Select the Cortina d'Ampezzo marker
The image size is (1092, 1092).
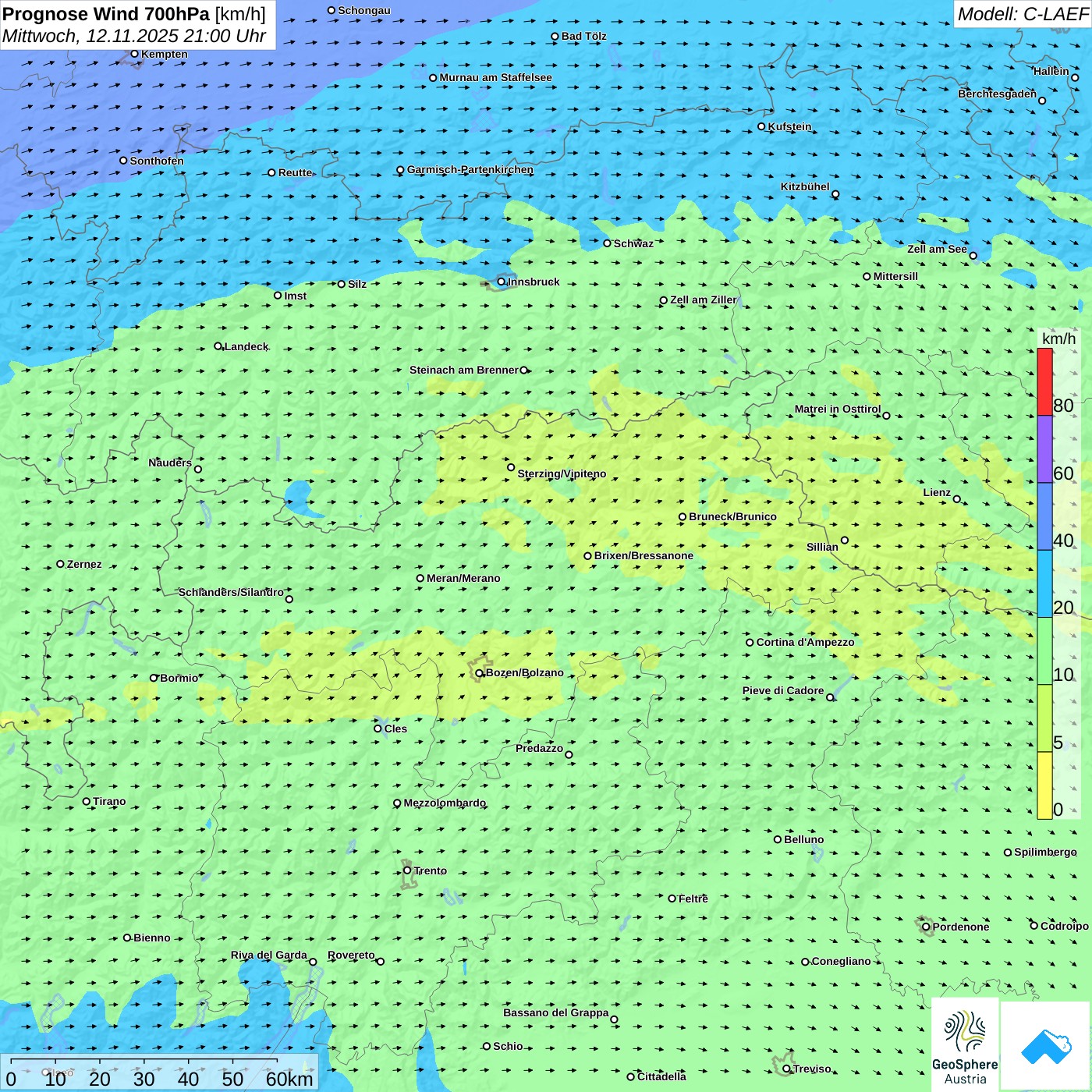point(750,643)
